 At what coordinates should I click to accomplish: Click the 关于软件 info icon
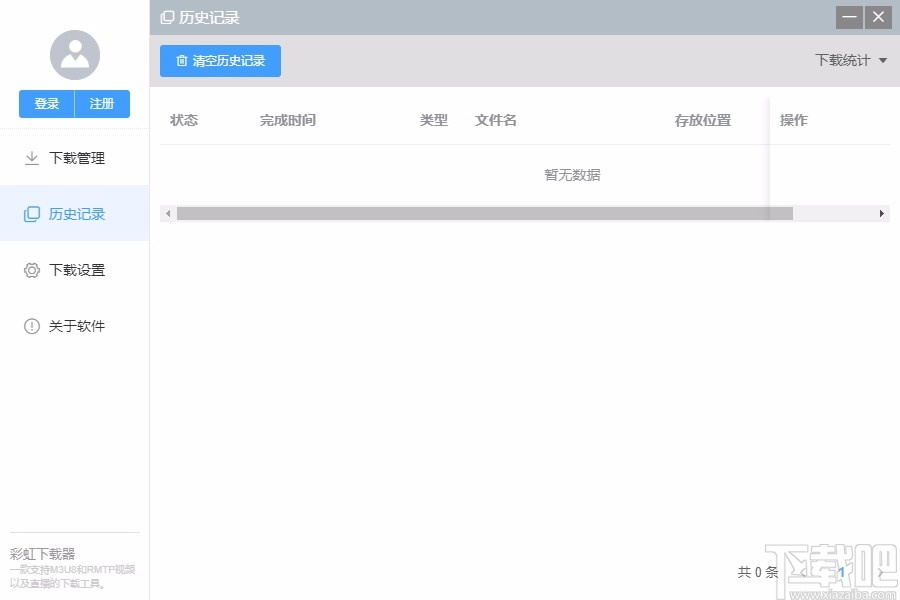30,325
